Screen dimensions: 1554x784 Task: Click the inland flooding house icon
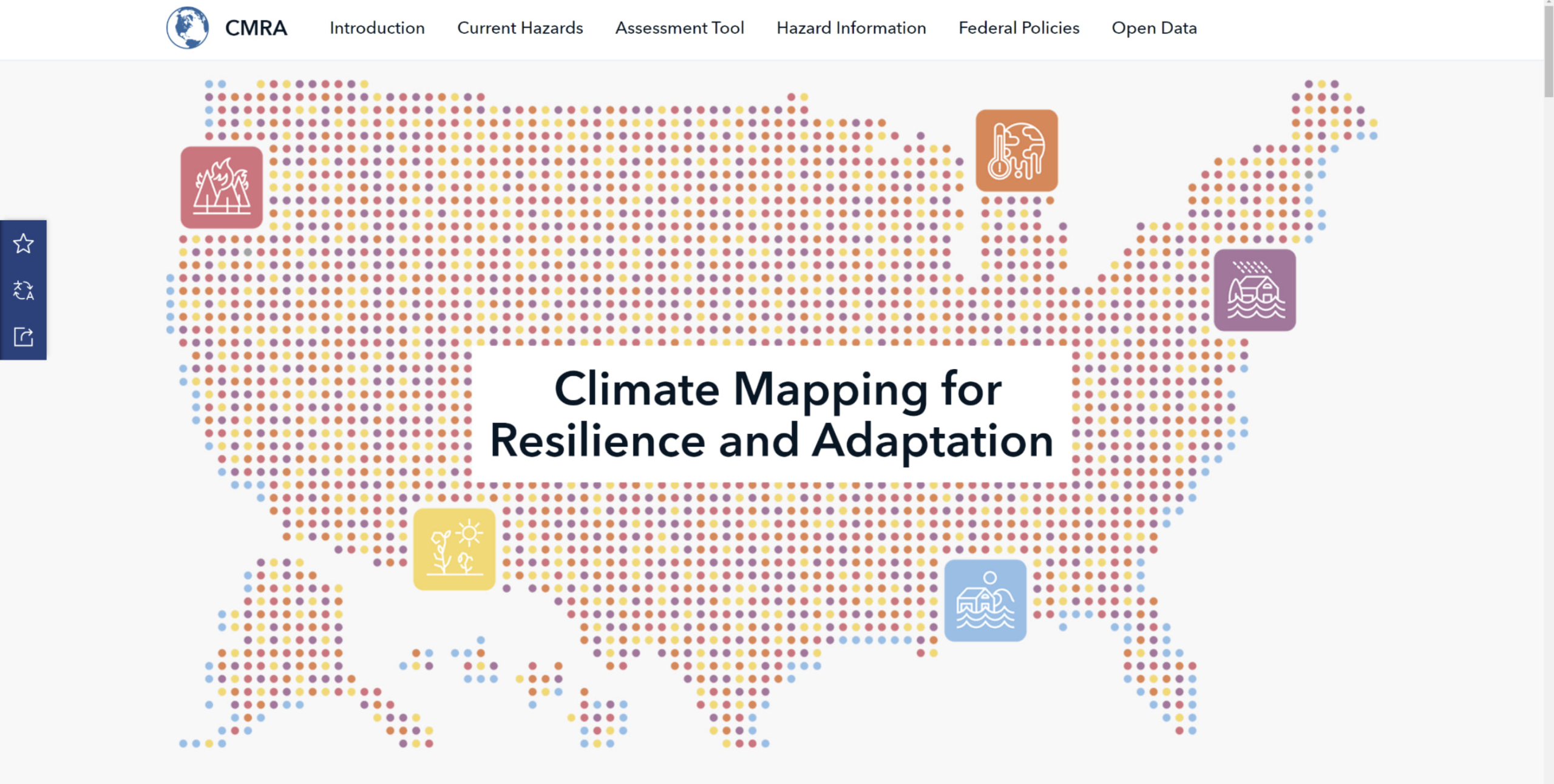(1255, 290)
